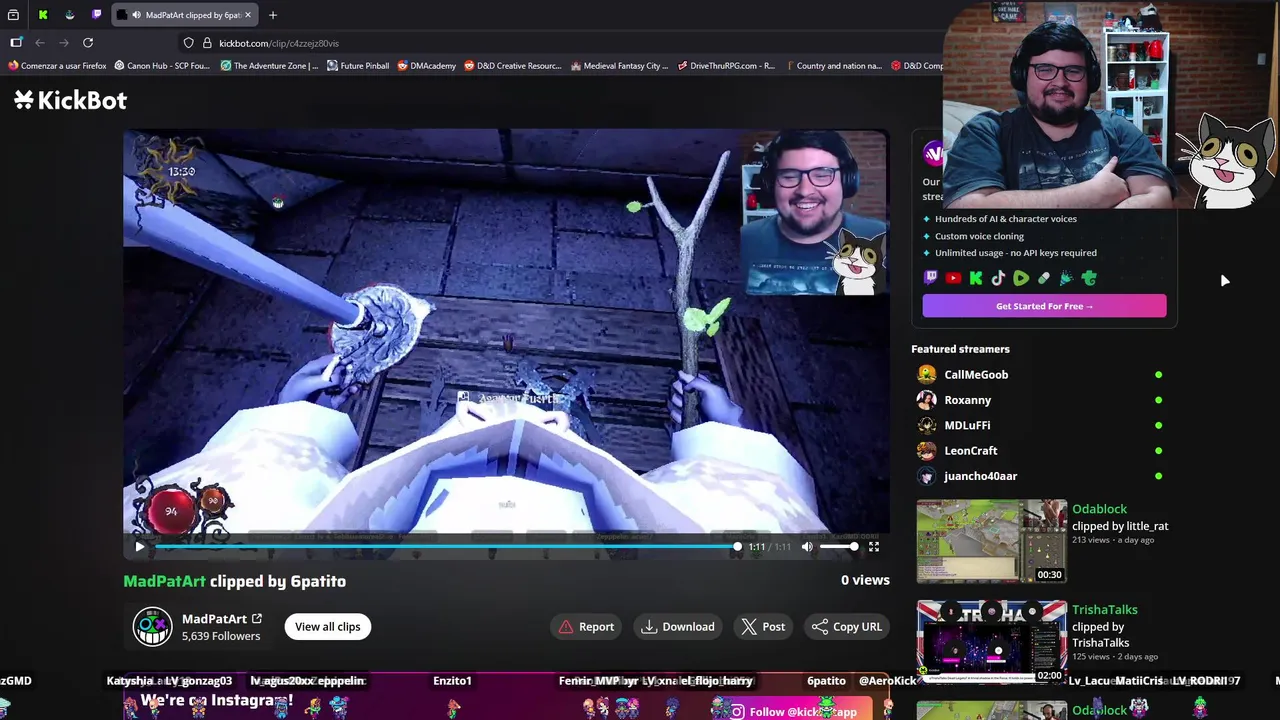Screen dimensions: 1280x720
Task: Click the green dinosaur platform icon
Action: click(1089, 279)
